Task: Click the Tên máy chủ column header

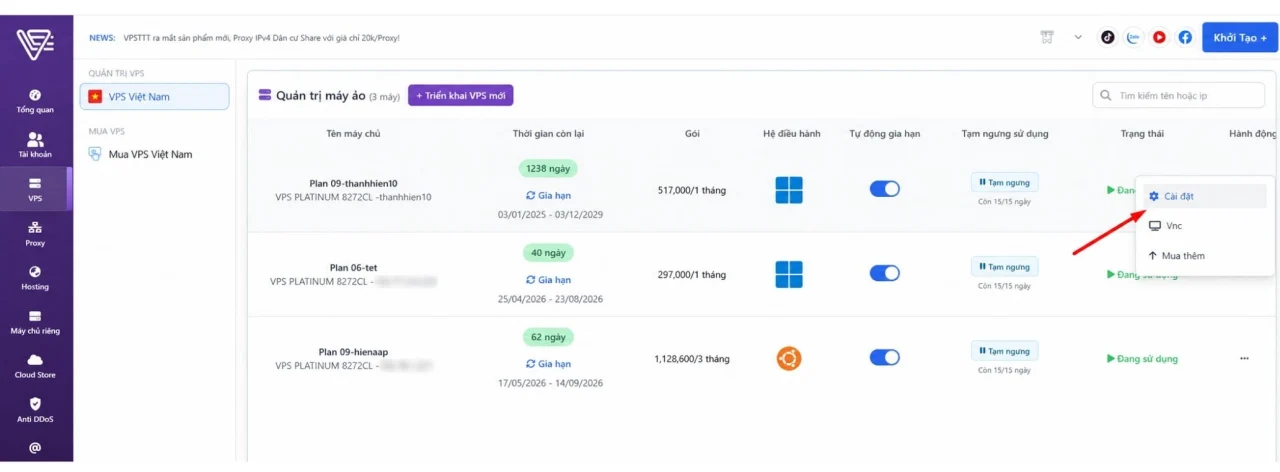Action: pyautogui.click(x=353, y=133)
